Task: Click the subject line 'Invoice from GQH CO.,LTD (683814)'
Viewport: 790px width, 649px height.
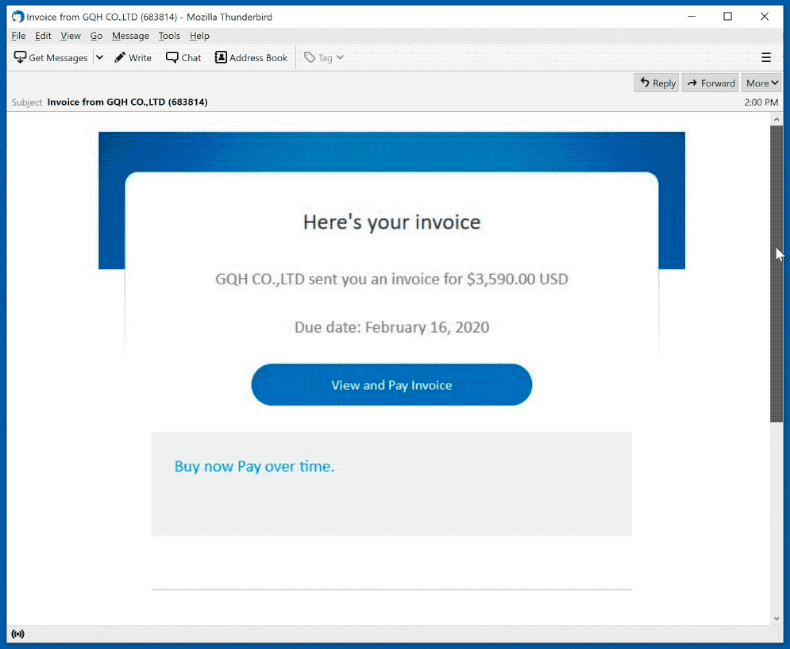Action: pos(127,102)
